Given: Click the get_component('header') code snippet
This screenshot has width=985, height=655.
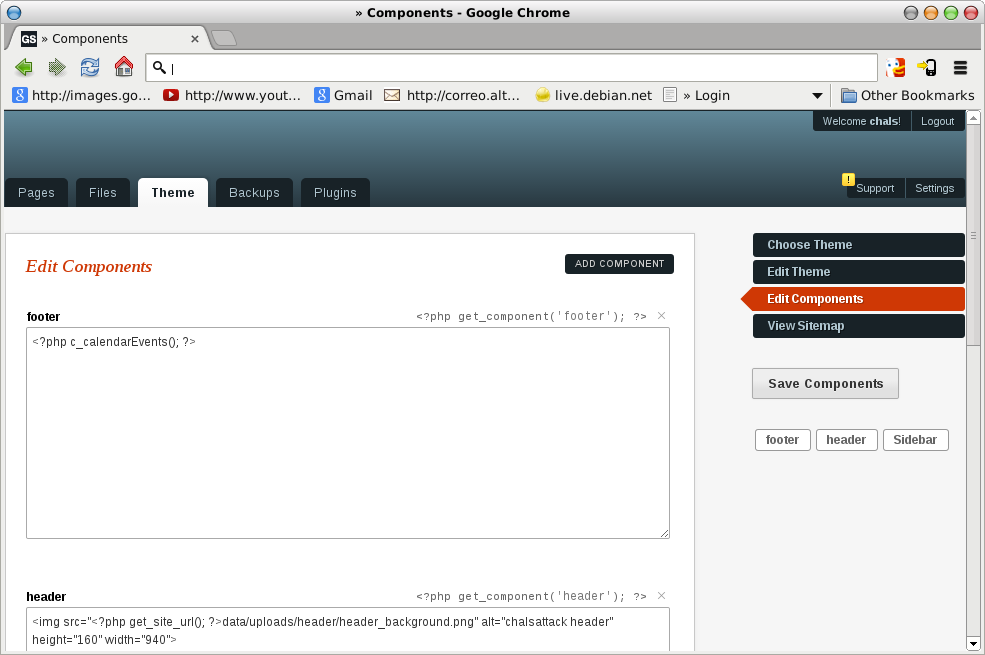Looking at the screenshot, I should (531, 597).
